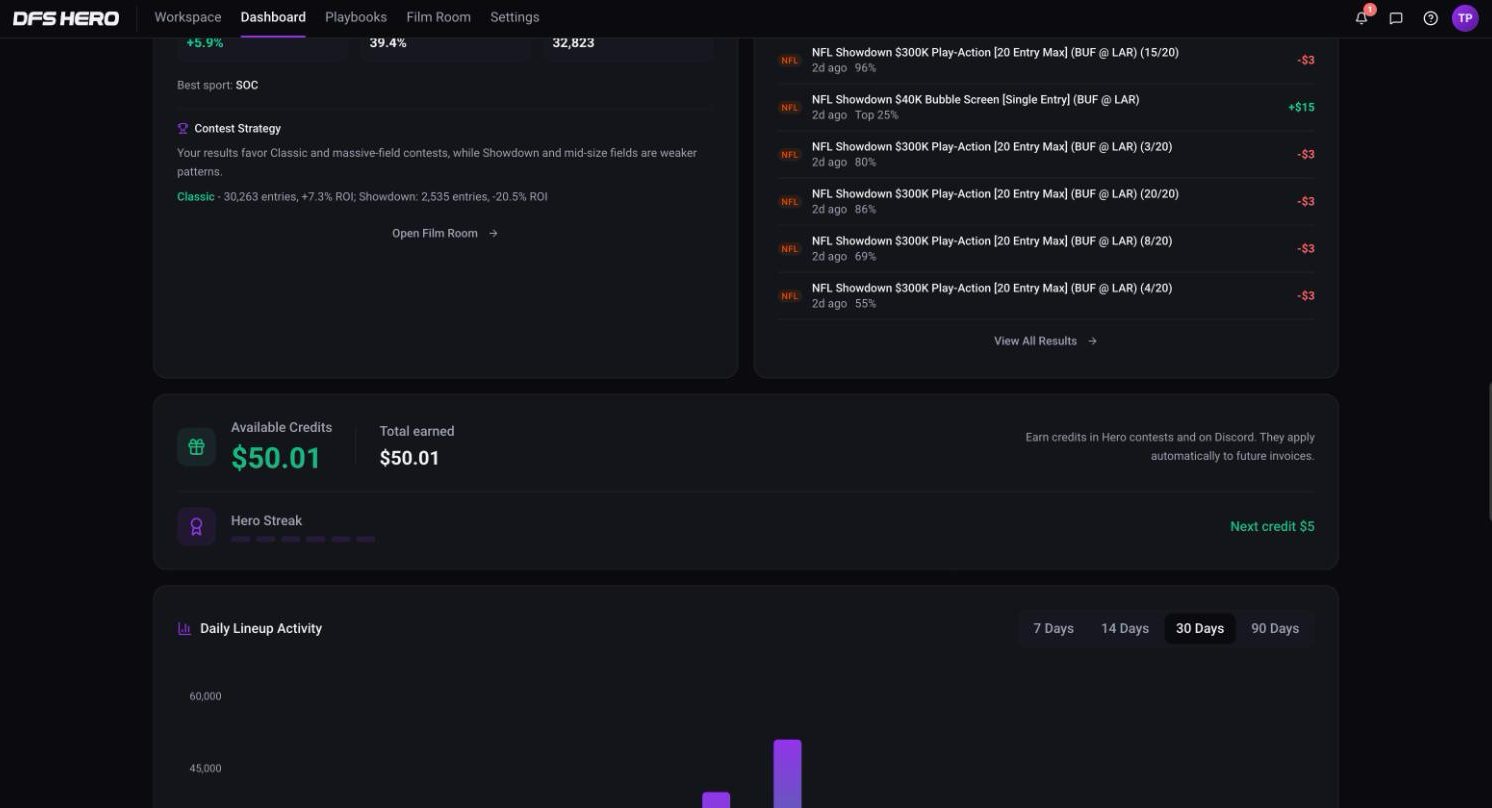The width and height of the screenshot is (1492, 808).
Task: Click the +5.9% stat value
Action: (x=205, y=43)
